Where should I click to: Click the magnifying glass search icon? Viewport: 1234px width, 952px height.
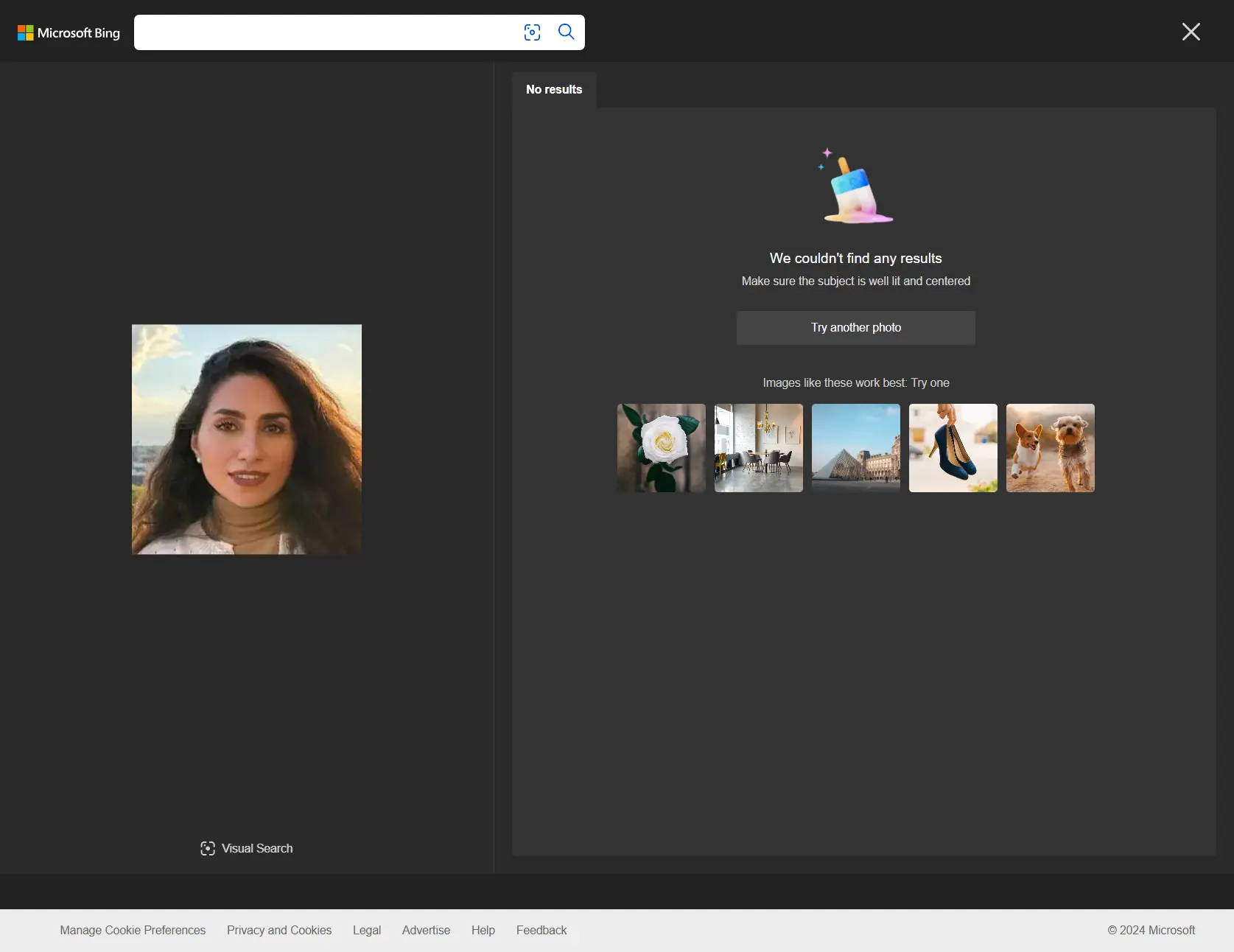(566, 32)
